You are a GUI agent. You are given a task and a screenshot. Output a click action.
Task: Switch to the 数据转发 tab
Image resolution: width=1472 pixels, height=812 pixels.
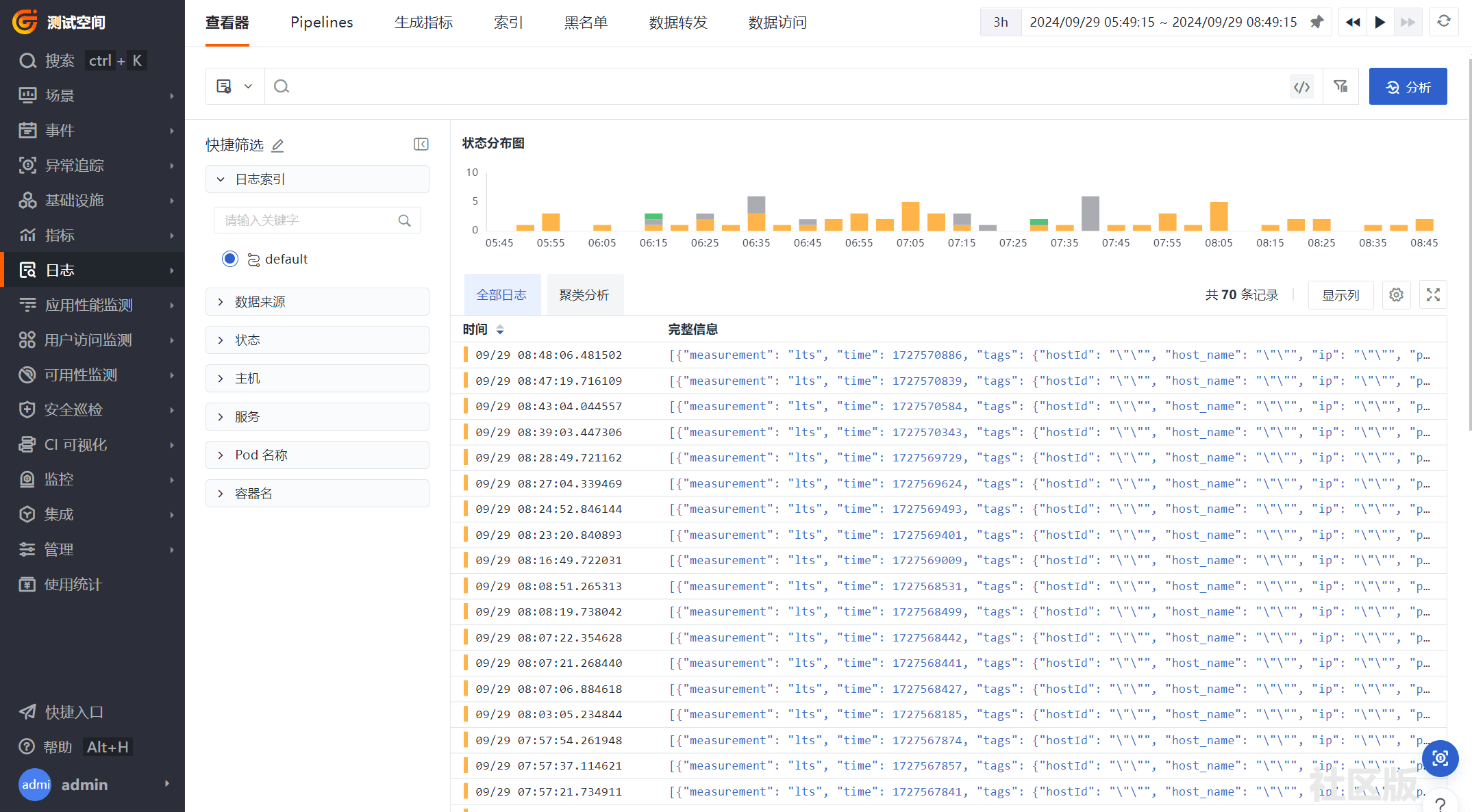pos(678,23)
